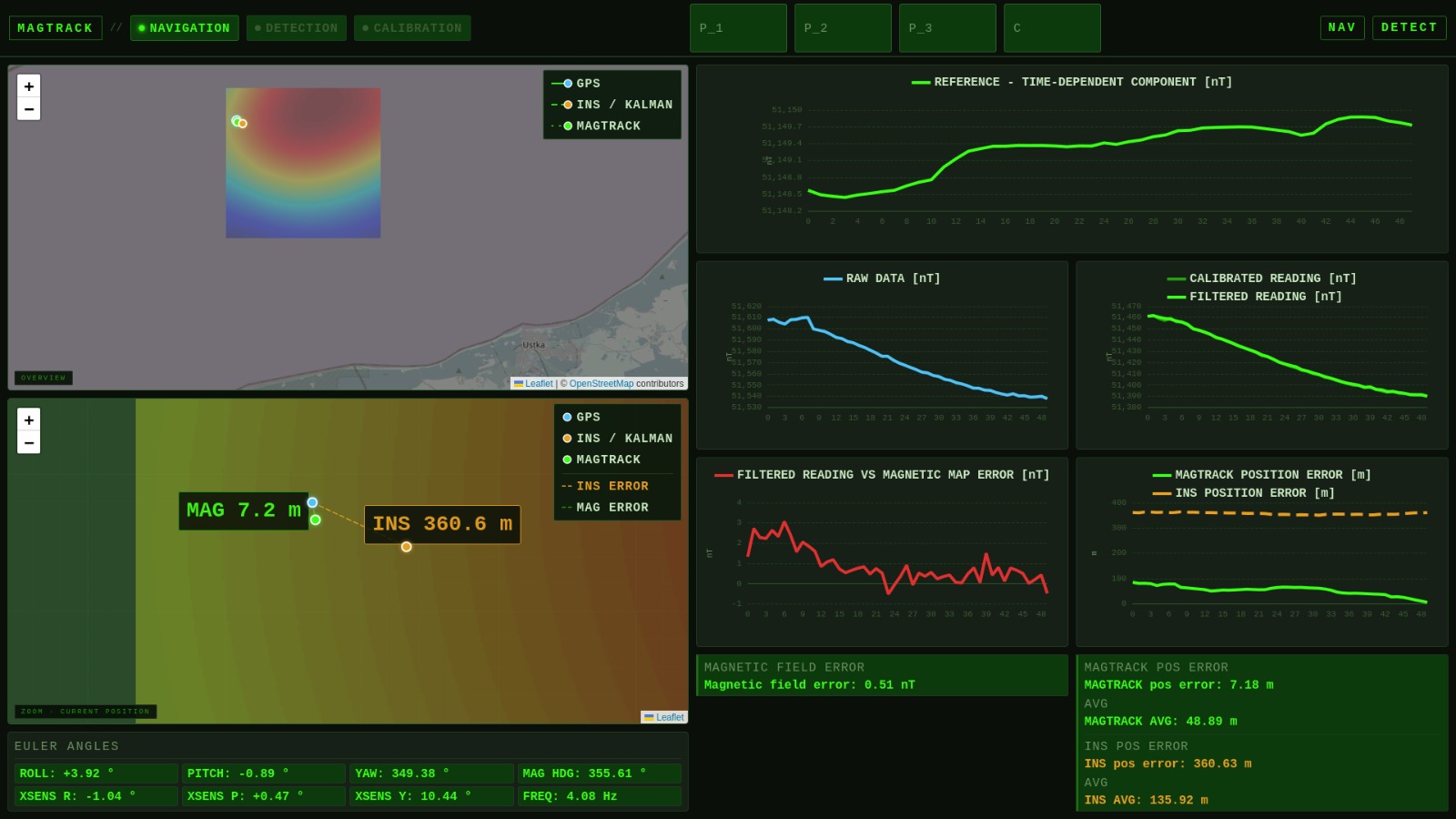The image size is (1456, 819).
Task: Toggle MAGTRACK POSITION ERROR legend entry
Action: tap(1261, 475)
